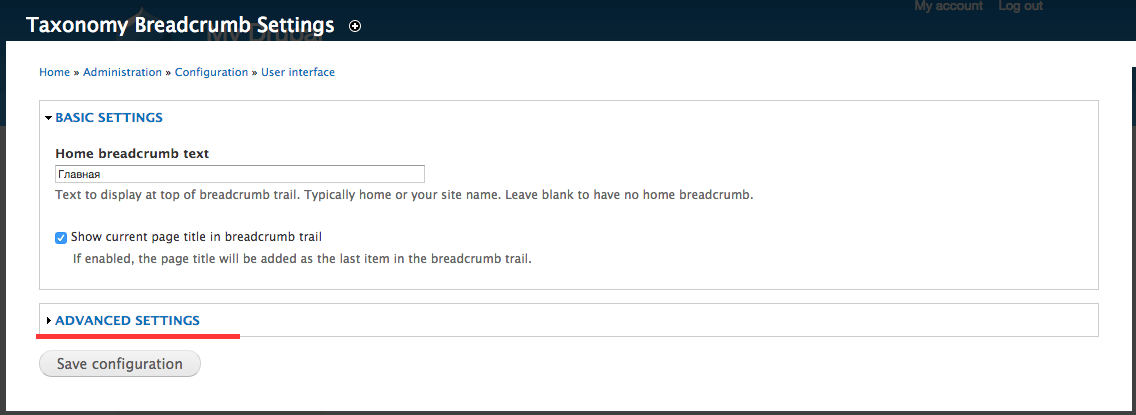1136x415 pixels.
Task: Open the Administration breadcrumb link
Action: (x=122, y=72)
